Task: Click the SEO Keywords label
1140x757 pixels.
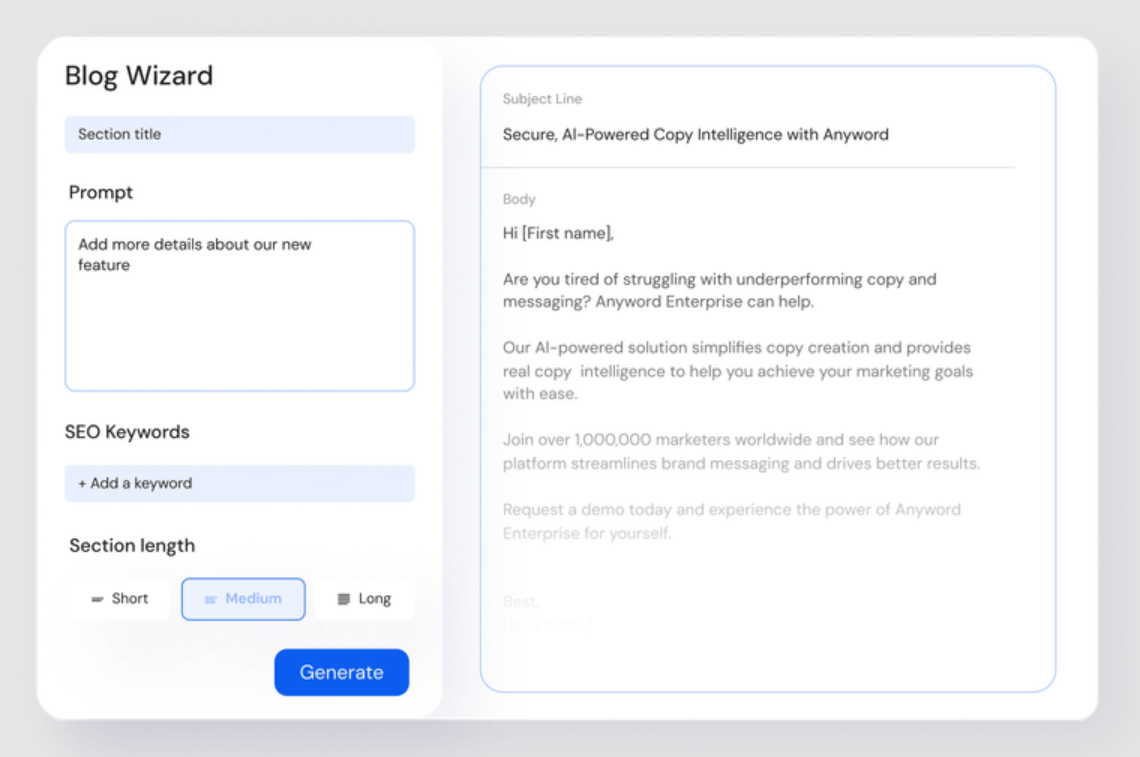Action: coord(127,432)
